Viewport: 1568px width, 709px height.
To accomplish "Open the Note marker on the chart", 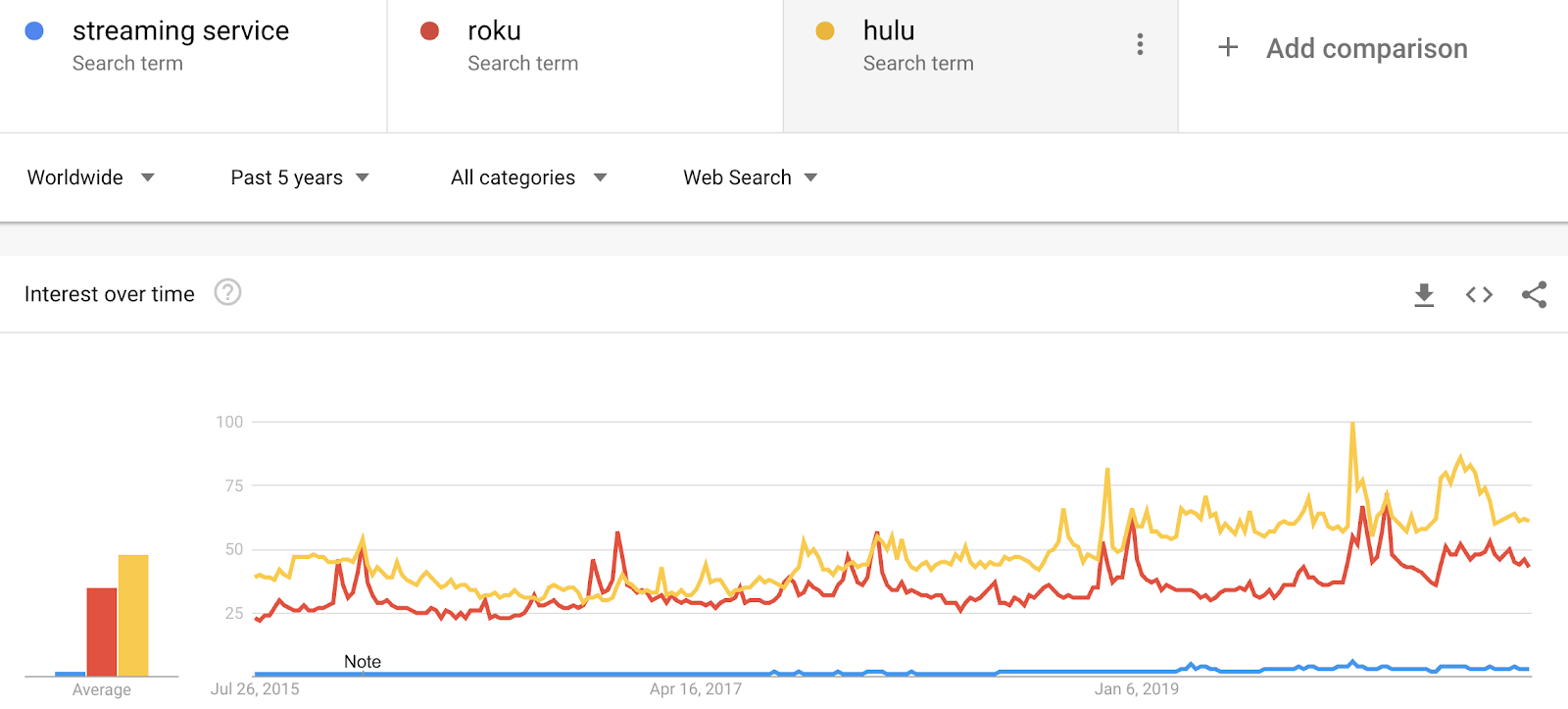I will click(363, 662).
